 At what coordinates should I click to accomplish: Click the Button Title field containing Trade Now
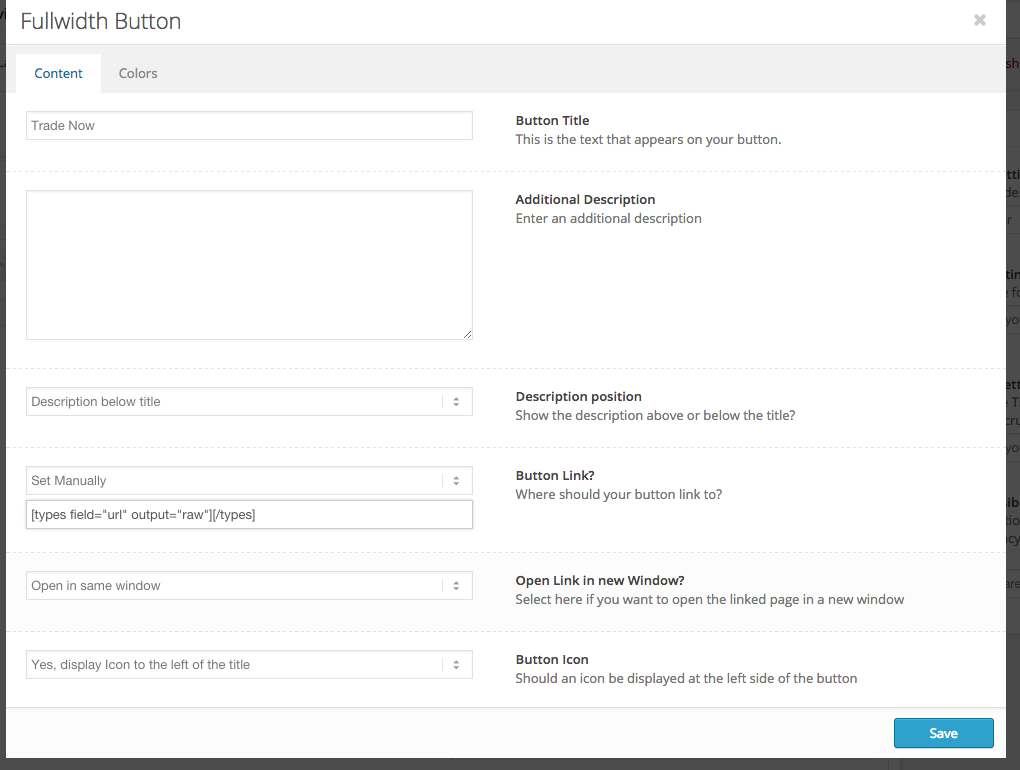(249, 125)
